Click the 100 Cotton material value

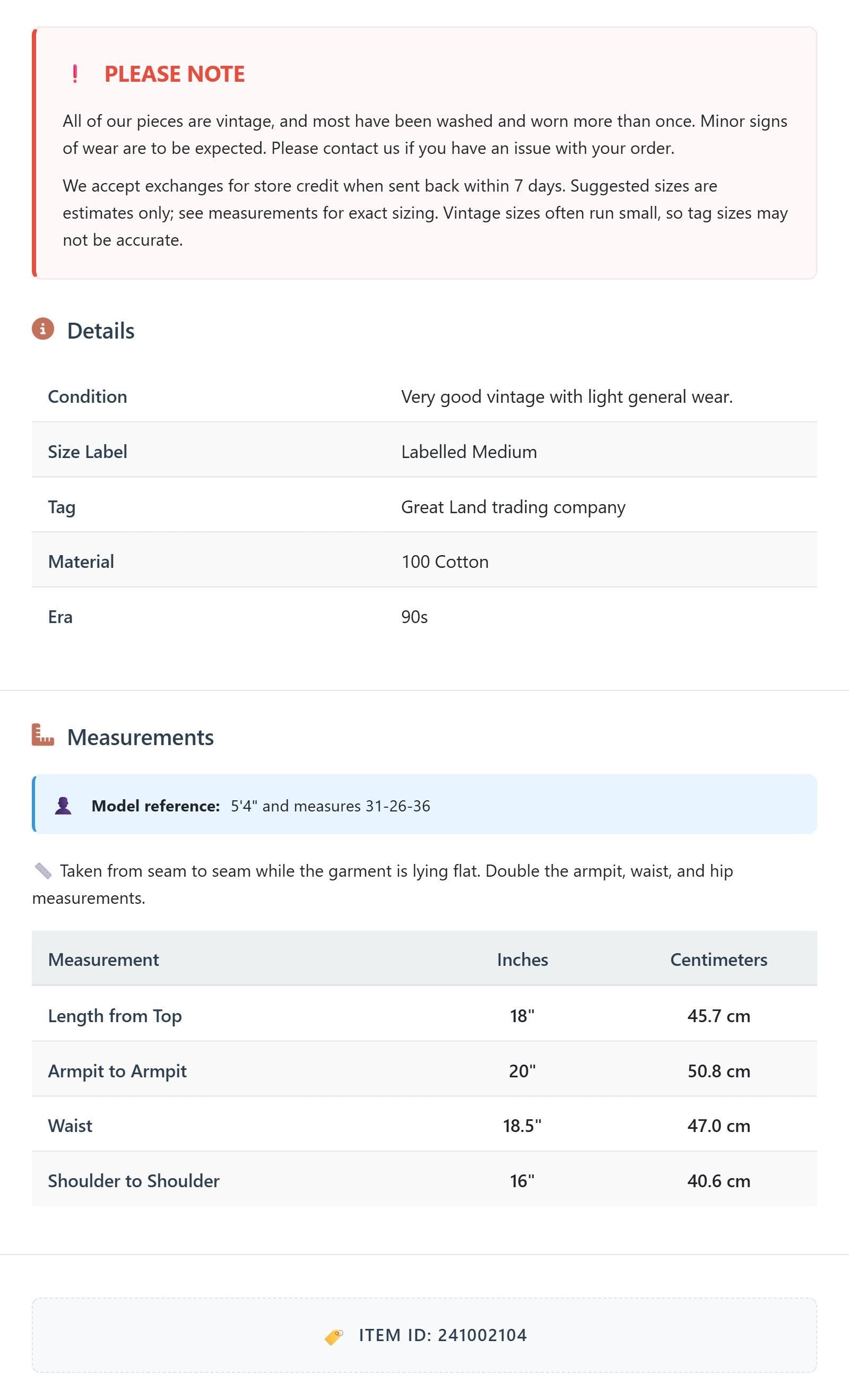[445, 562]
